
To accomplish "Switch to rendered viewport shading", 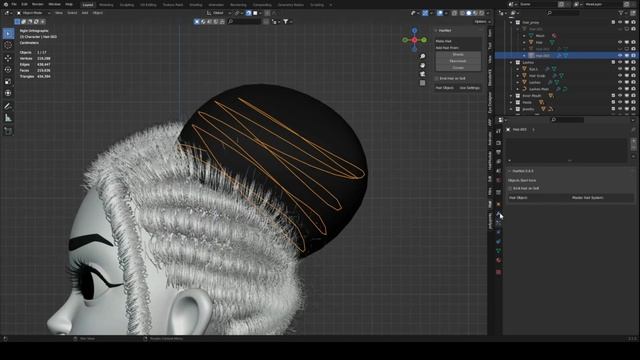I will (x=482, y=13).
